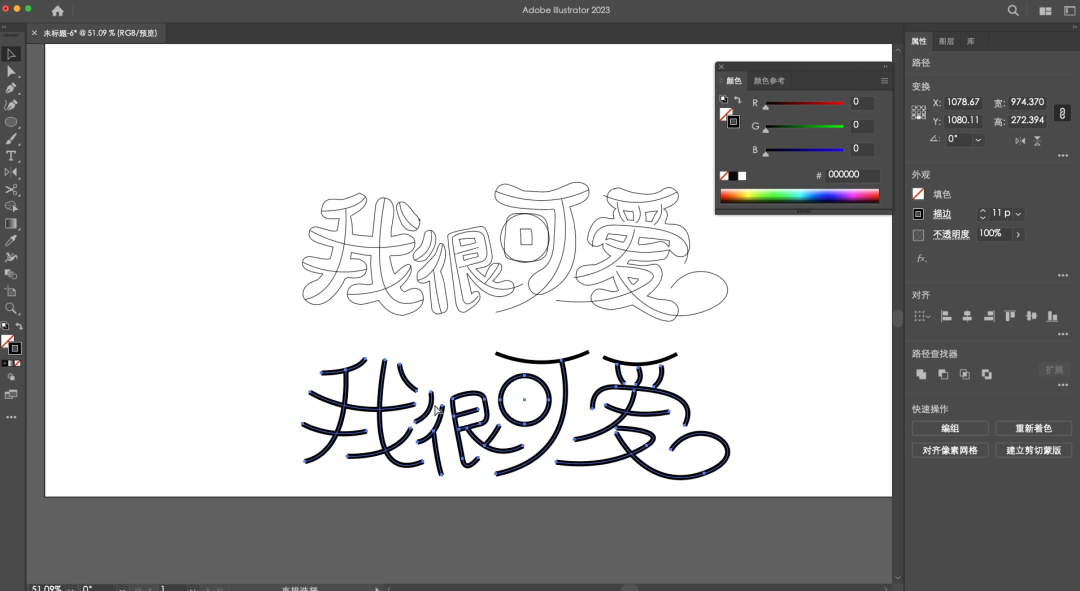
Task: Swap fill and stroke in Color panel
Action: coord(737,100)
